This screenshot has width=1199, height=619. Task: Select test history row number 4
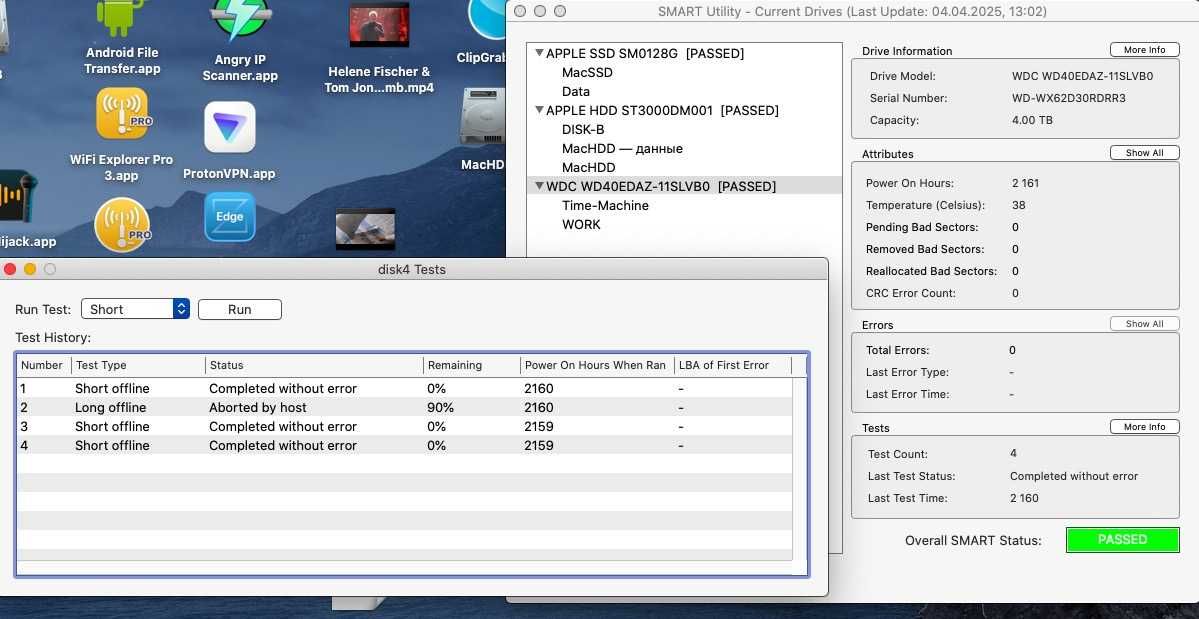click(405, 446)
